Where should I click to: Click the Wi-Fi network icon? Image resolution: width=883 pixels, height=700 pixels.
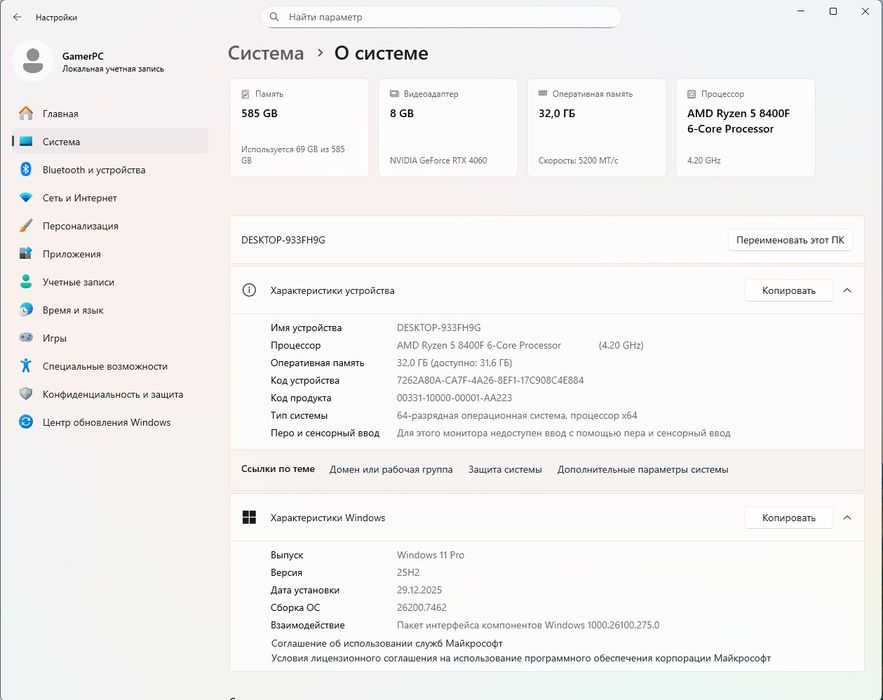click(x=26, y=198)
